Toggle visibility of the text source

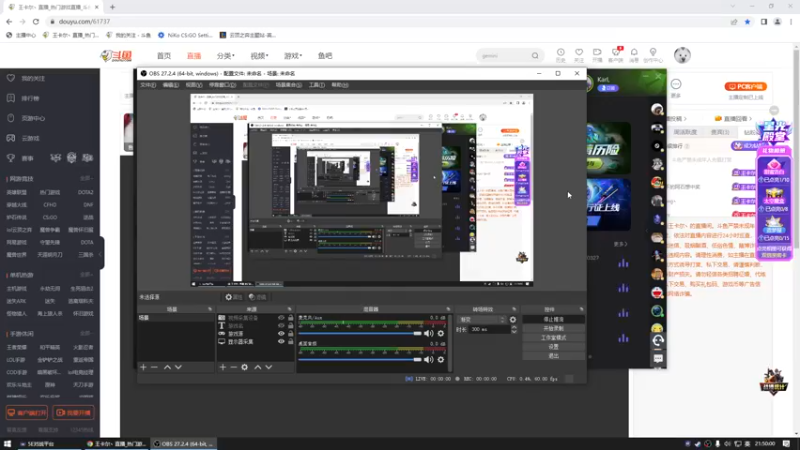tap(281, 326)
